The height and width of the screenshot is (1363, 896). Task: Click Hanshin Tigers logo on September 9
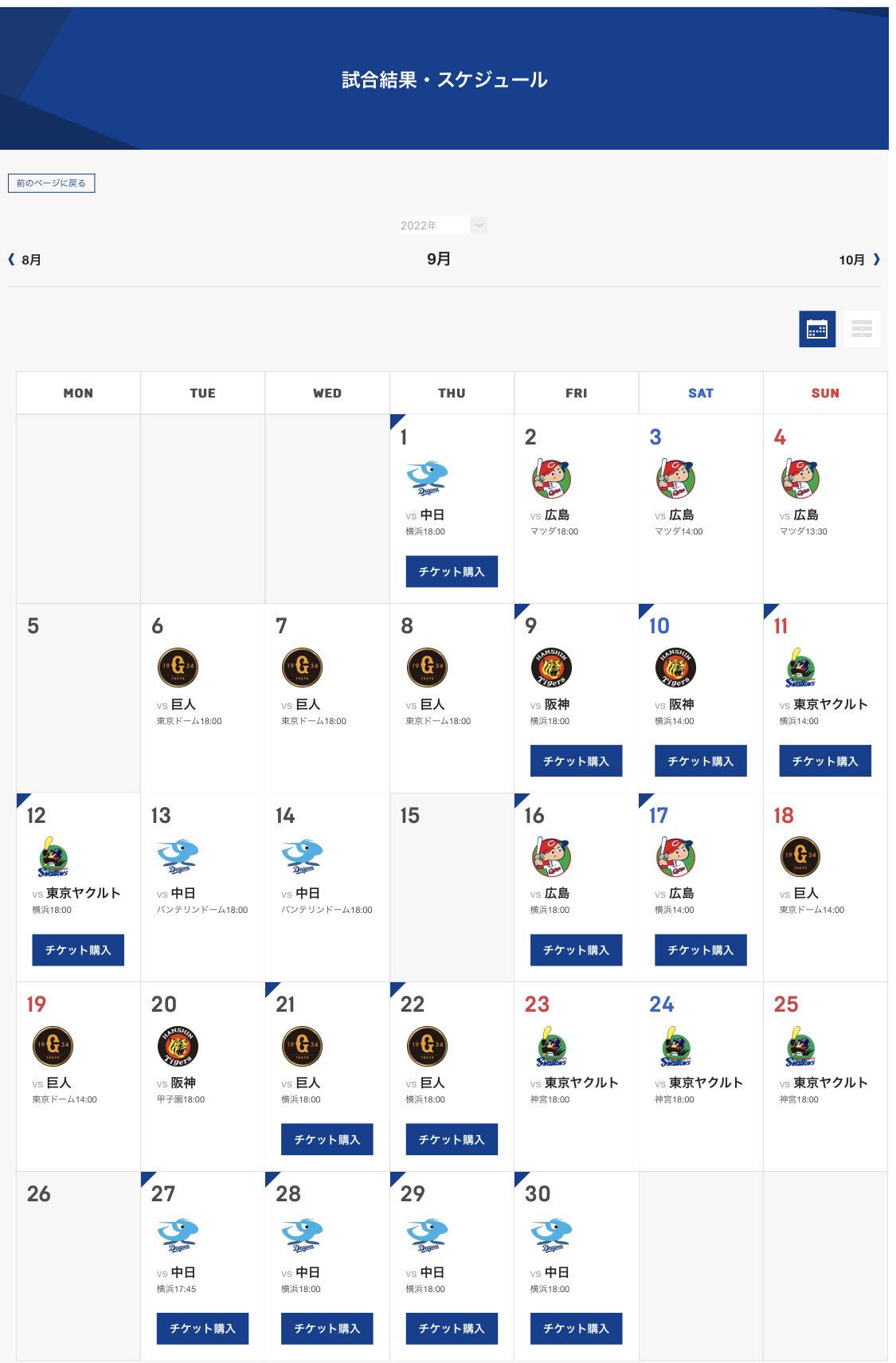tap(551, 668)
